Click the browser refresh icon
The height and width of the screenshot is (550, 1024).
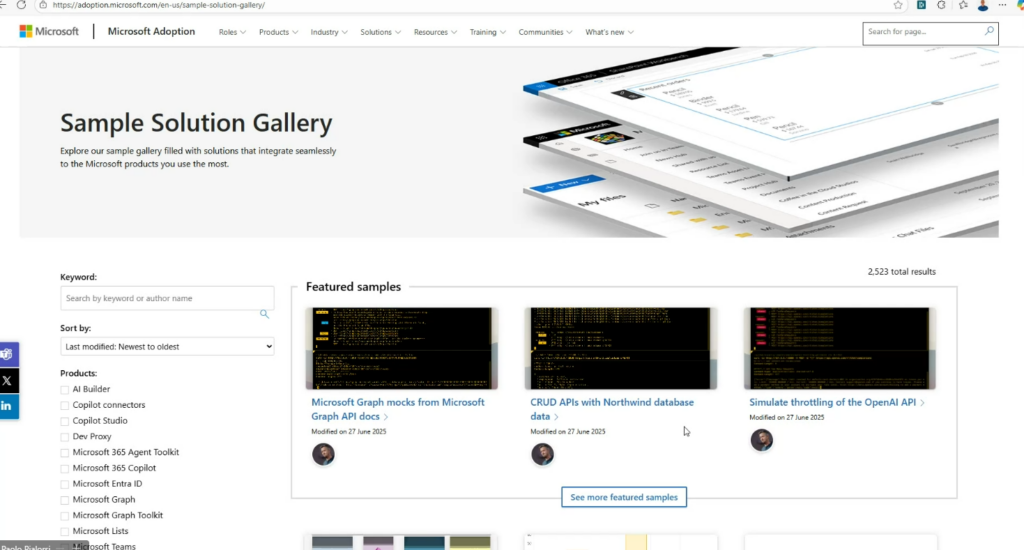click(21, 5)
